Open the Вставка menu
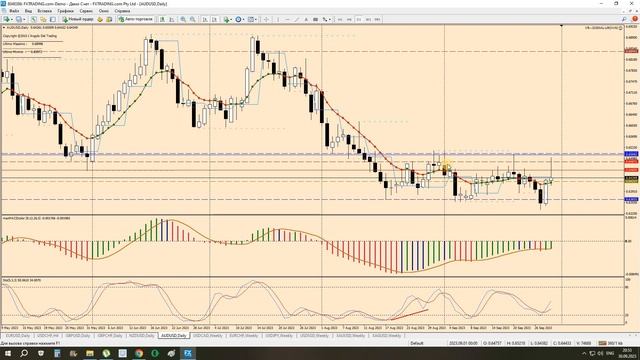The height and width of the screenshot is (360, 640). click(44, 11)
